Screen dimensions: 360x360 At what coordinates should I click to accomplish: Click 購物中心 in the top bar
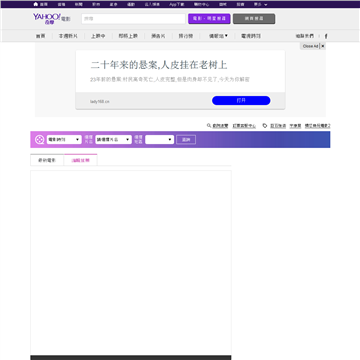202,4
